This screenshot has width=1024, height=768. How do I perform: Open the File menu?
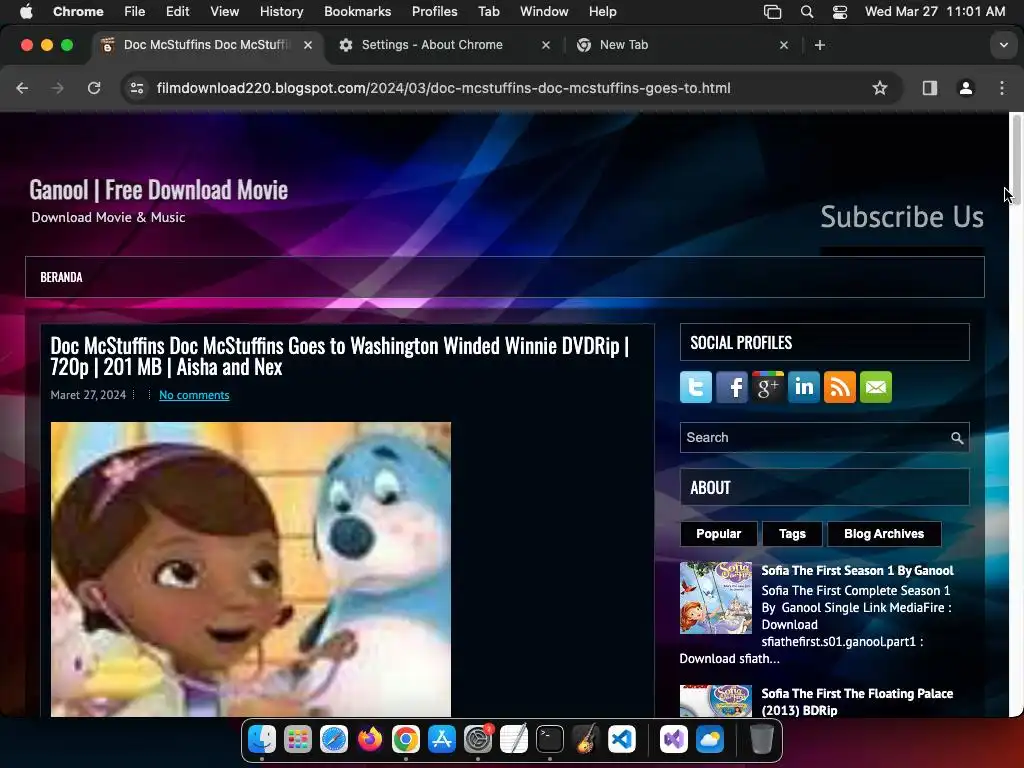tap(135, 12)
